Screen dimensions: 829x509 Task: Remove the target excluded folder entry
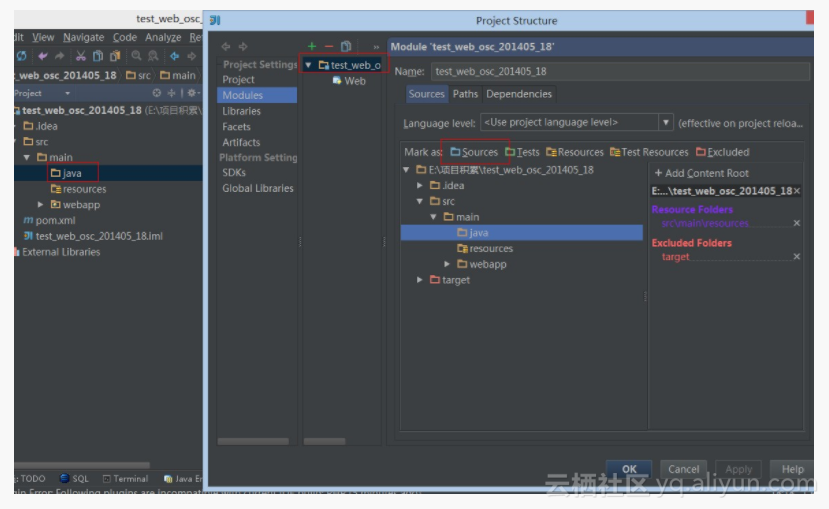coord(797,256)
